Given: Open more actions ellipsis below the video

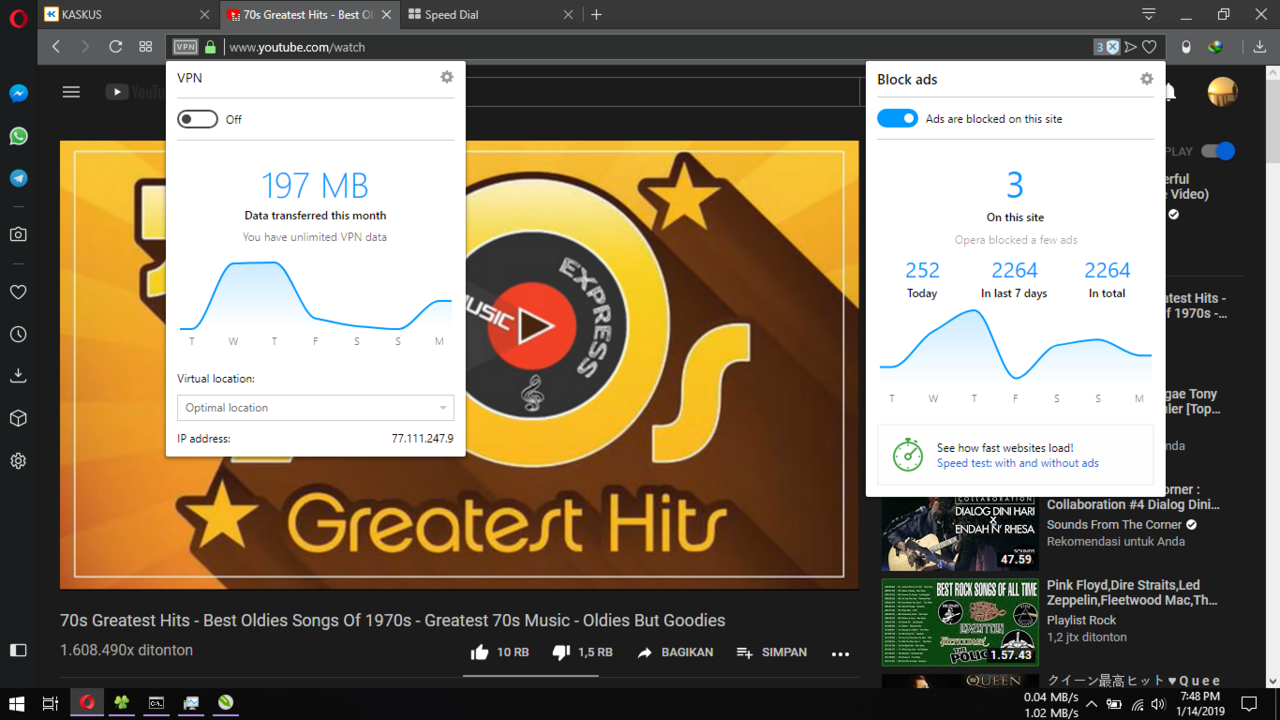Looking at the screenshot, I should point(840,653).
